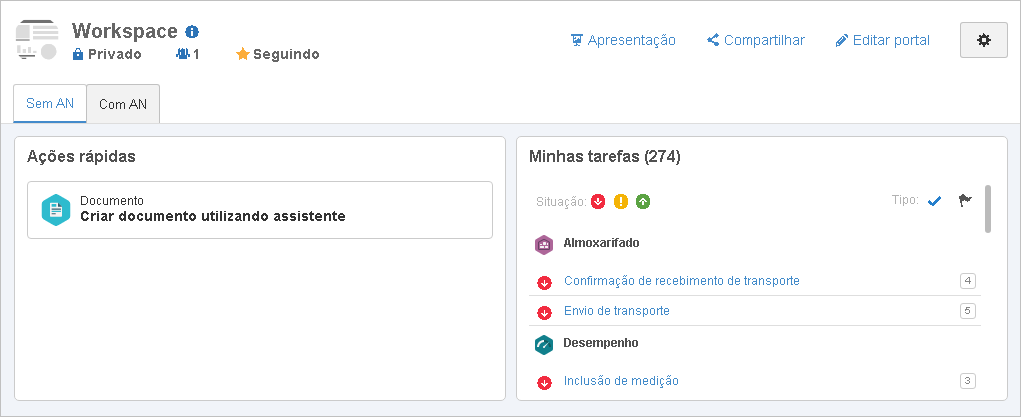Click the Workspace info icon
Image resolution: width=1021 pixels, height=417 pixels.
pos(191,31)
